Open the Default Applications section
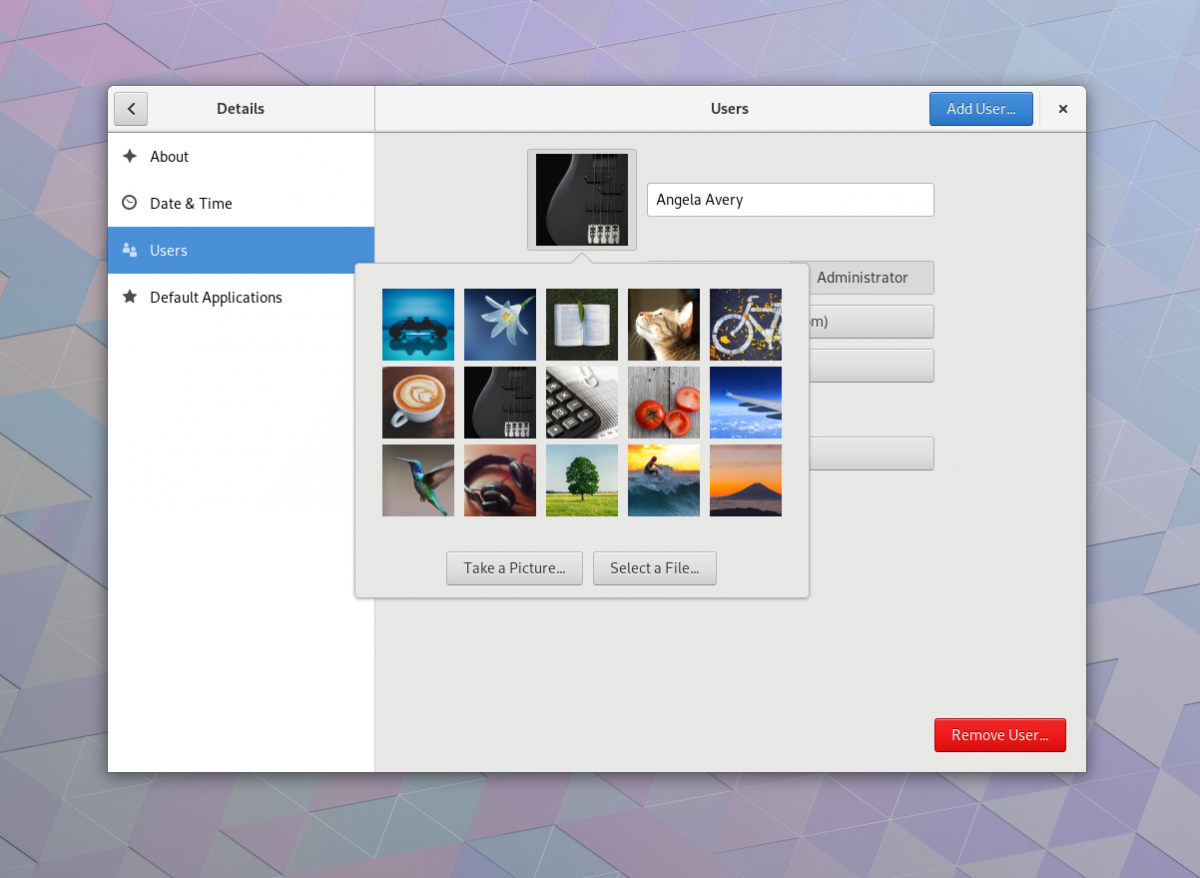 215,297
